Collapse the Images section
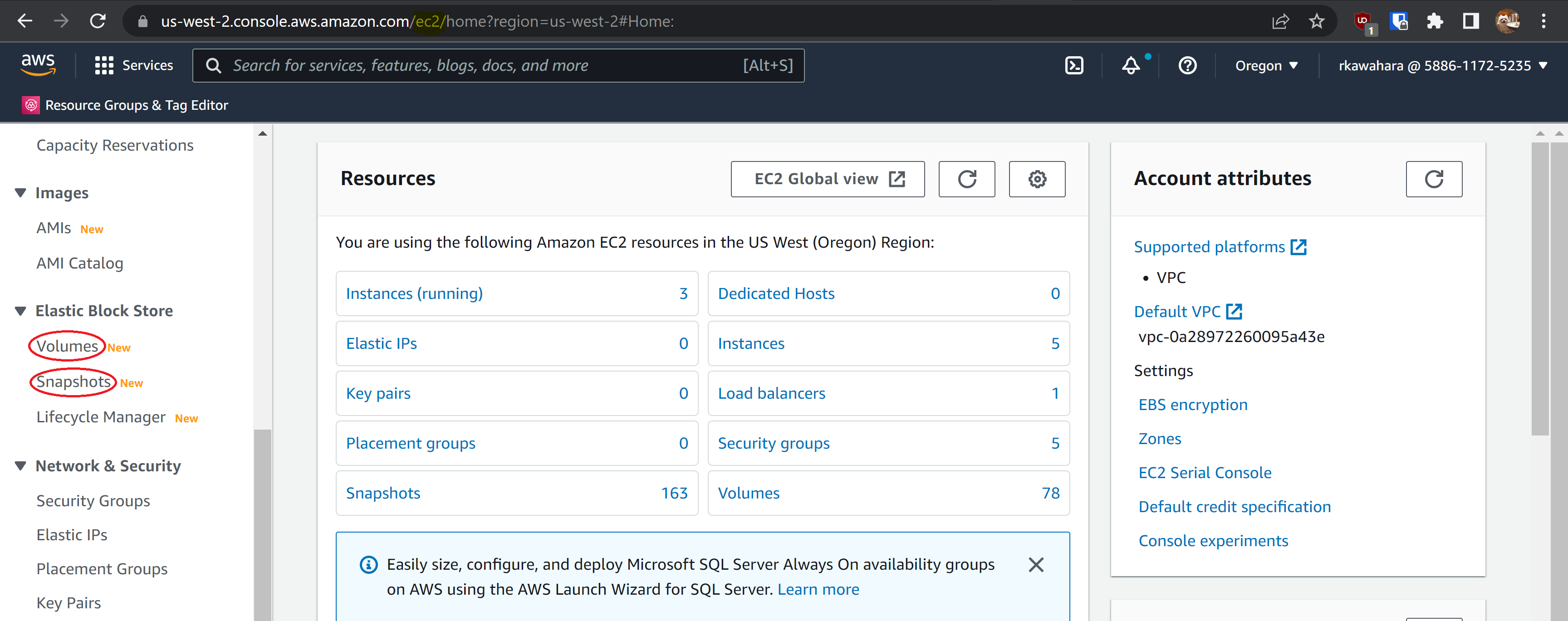The width and height of the screenshot is (1568, 621). 20,192
